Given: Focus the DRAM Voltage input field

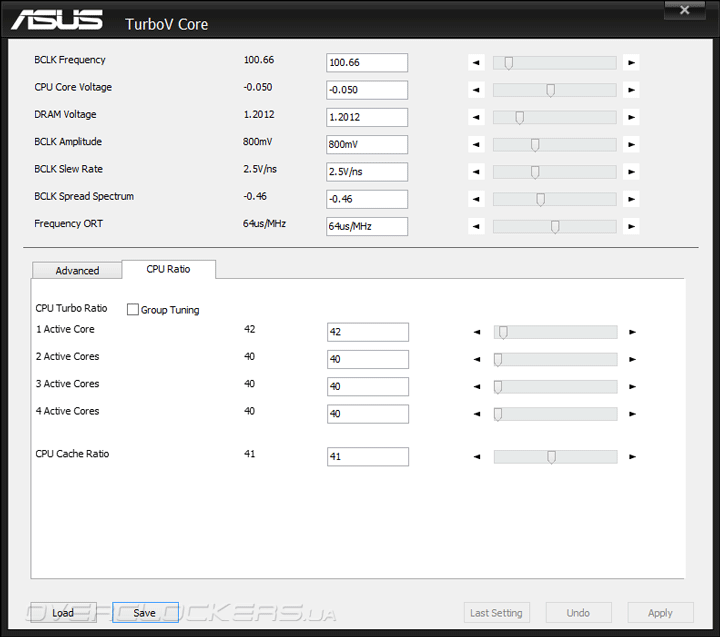Looking at the screenshot, I should tap(367, 117).
